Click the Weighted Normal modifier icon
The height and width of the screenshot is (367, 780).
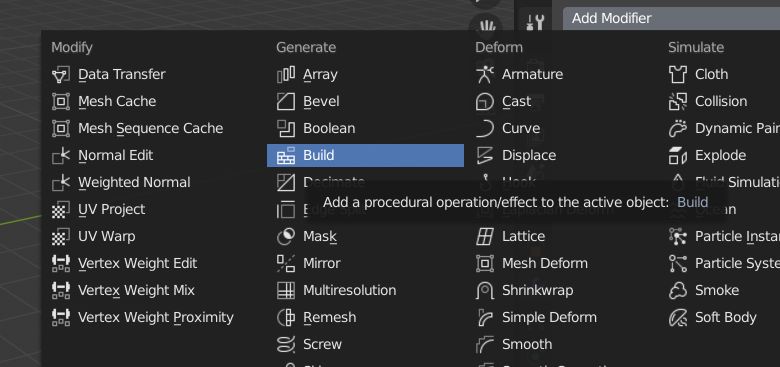[x=61, y=183]
